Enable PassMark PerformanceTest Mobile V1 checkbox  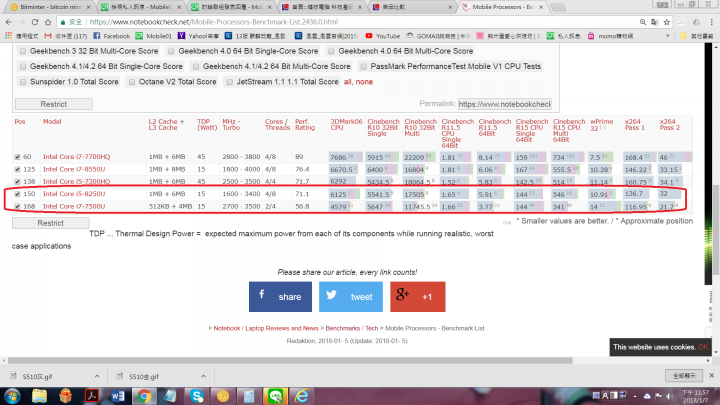364,67
